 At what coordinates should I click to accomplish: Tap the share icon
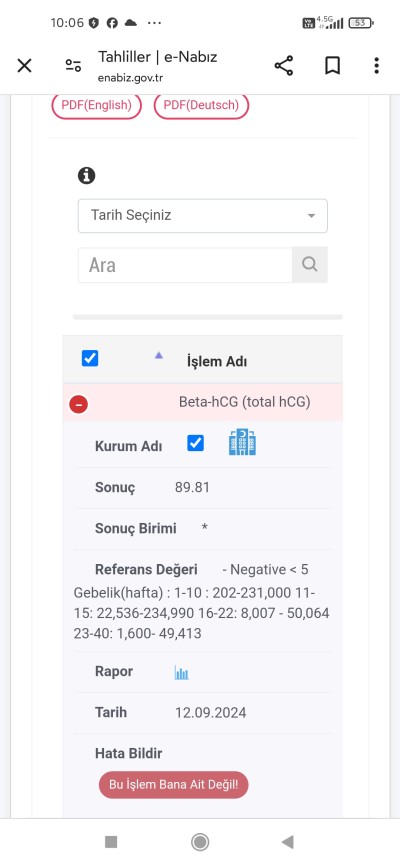(x=284, y=66)
